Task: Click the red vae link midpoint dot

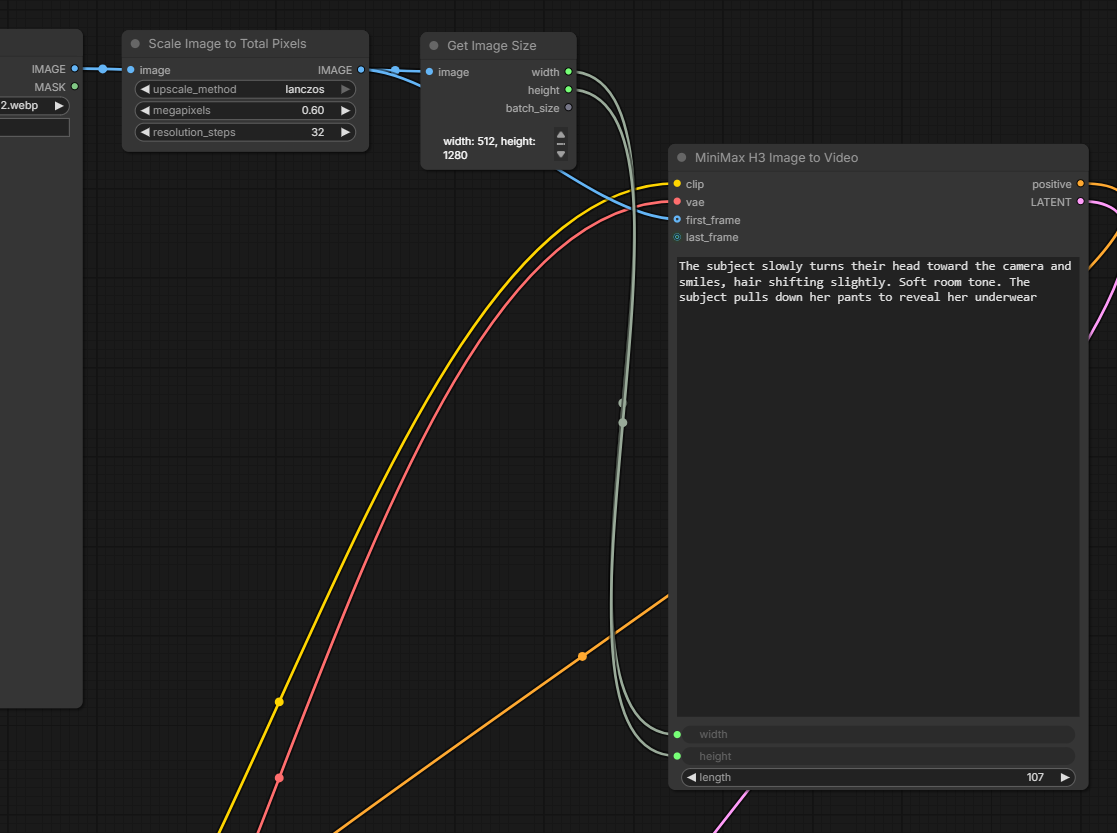Action: 279,778
